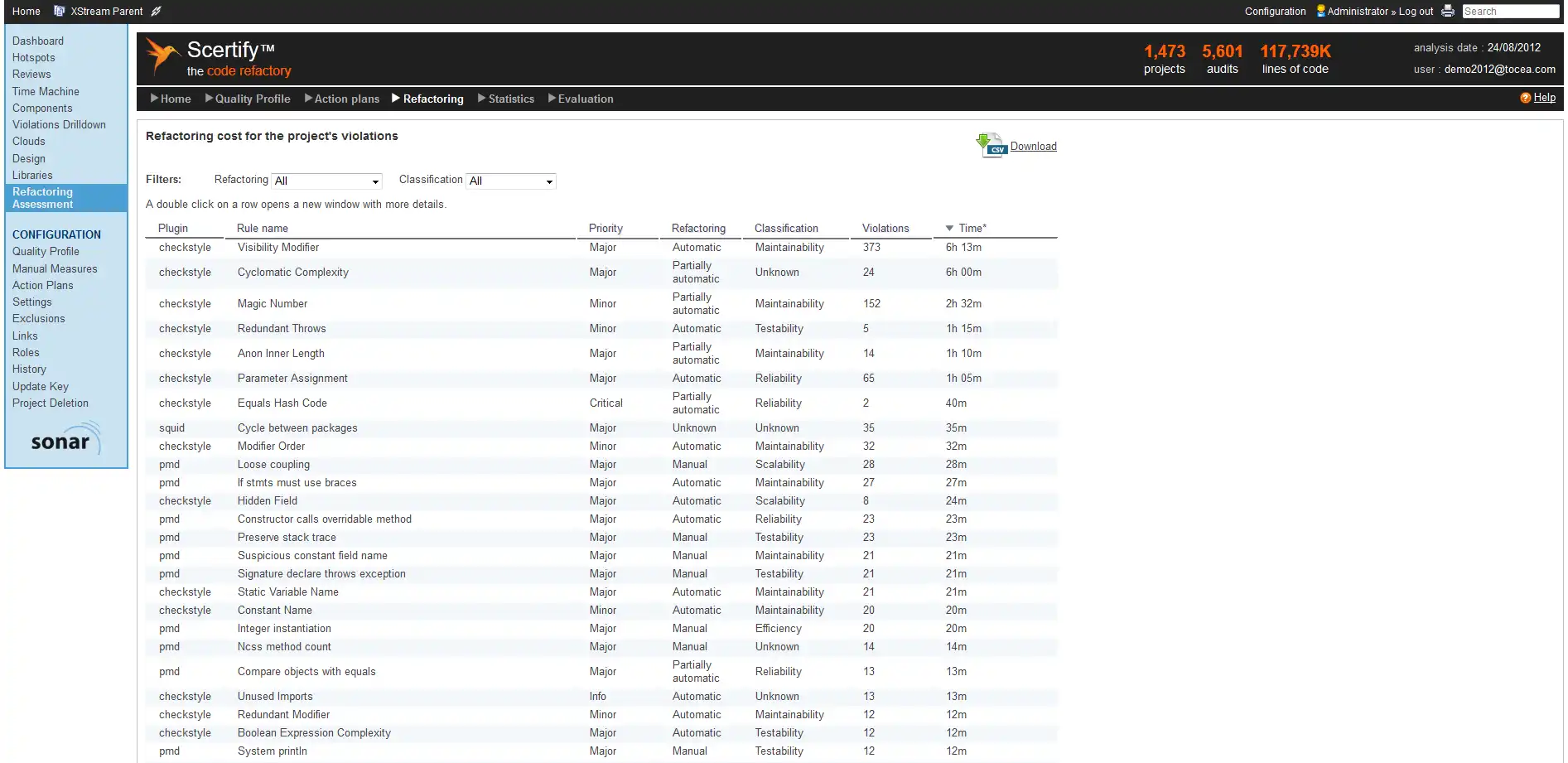Open Time Machine in the sidebar
The height and width of the screenshot is (763, 1568).
tap(46, 91)
